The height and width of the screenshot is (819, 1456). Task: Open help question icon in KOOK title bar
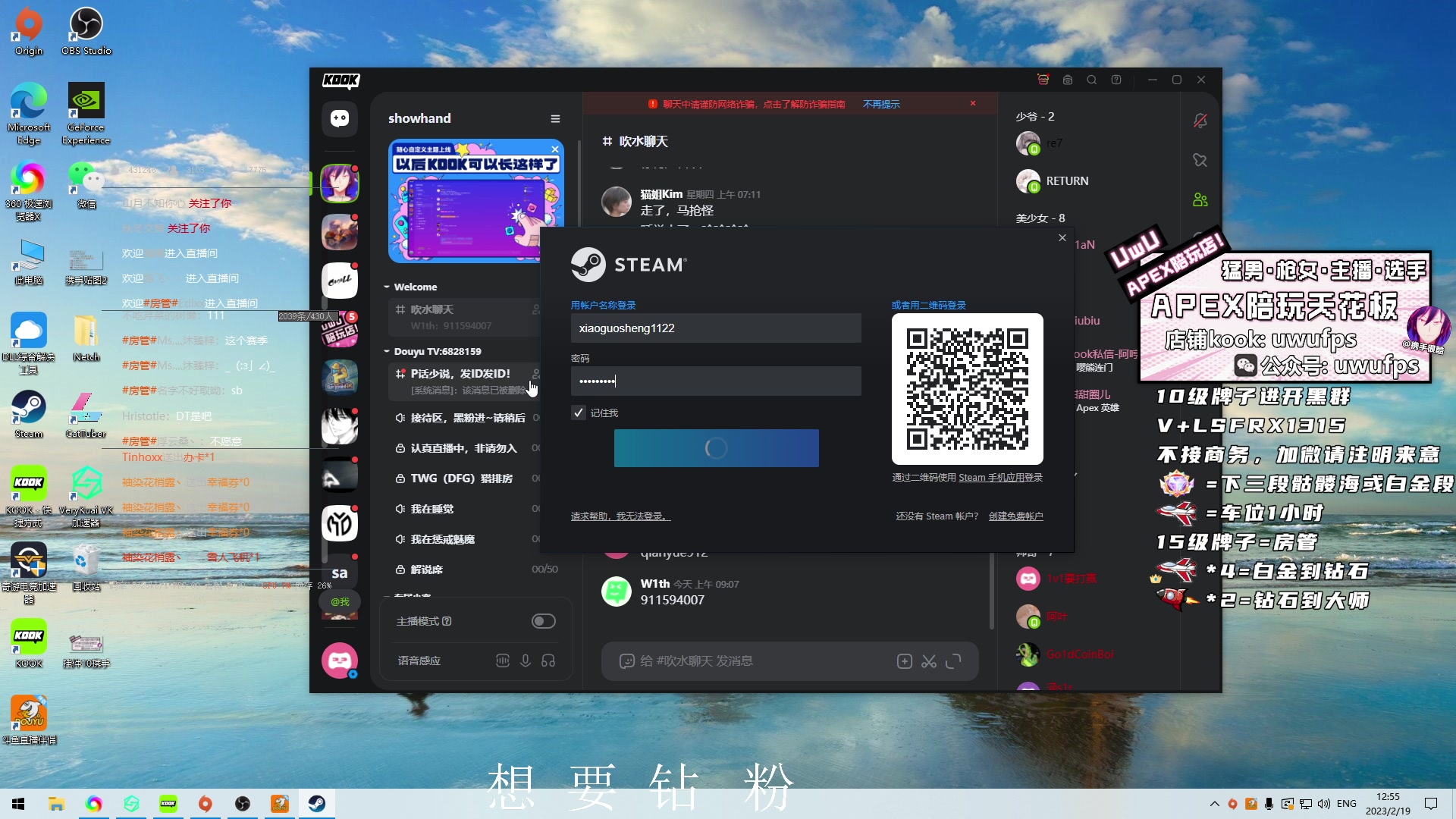pos(1116,80)
